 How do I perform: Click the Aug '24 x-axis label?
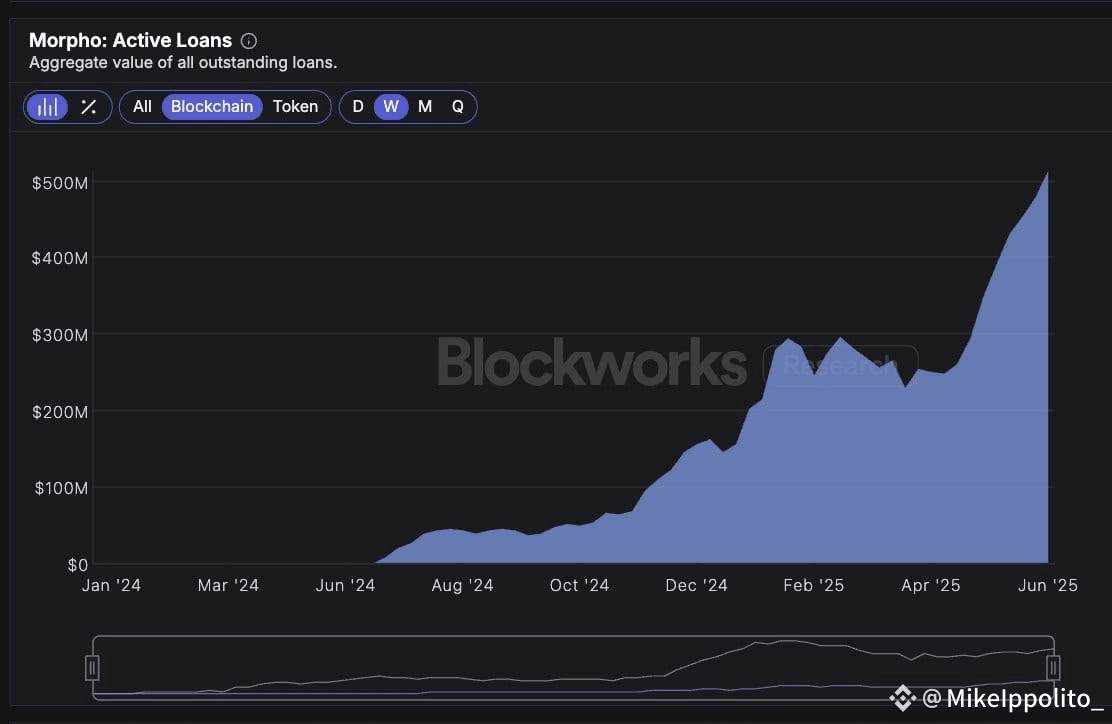pyautogui.click(x=462, y=586)
